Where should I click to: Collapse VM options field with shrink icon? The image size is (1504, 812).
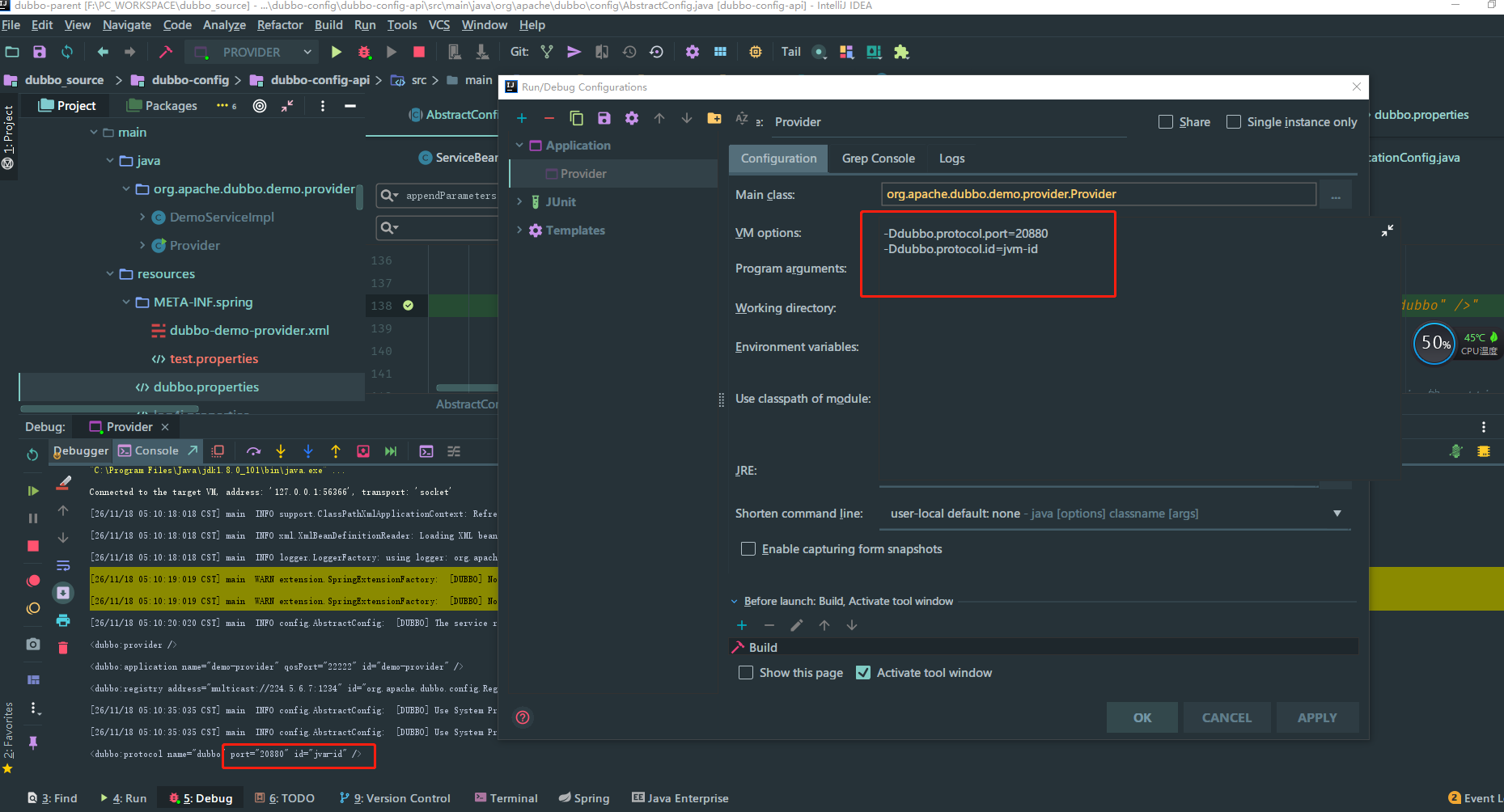(x=1387, y=230)
